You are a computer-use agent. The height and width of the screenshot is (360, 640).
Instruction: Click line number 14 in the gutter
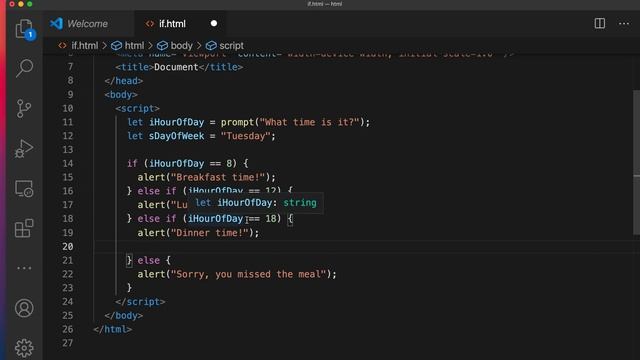pos(68,163)
